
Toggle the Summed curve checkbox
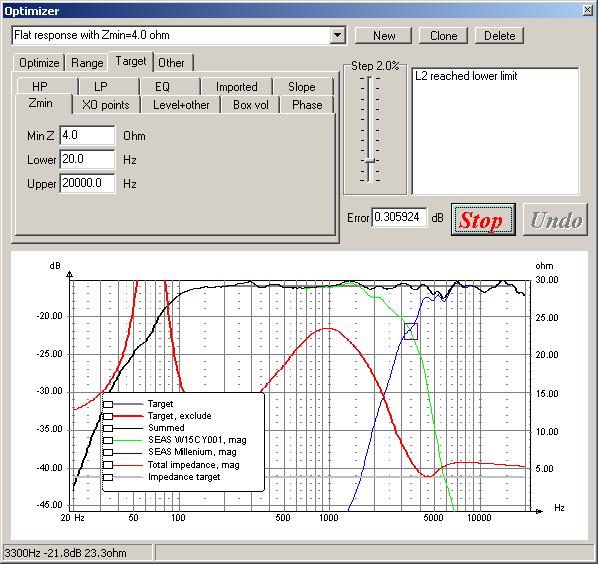coord(108,428)
